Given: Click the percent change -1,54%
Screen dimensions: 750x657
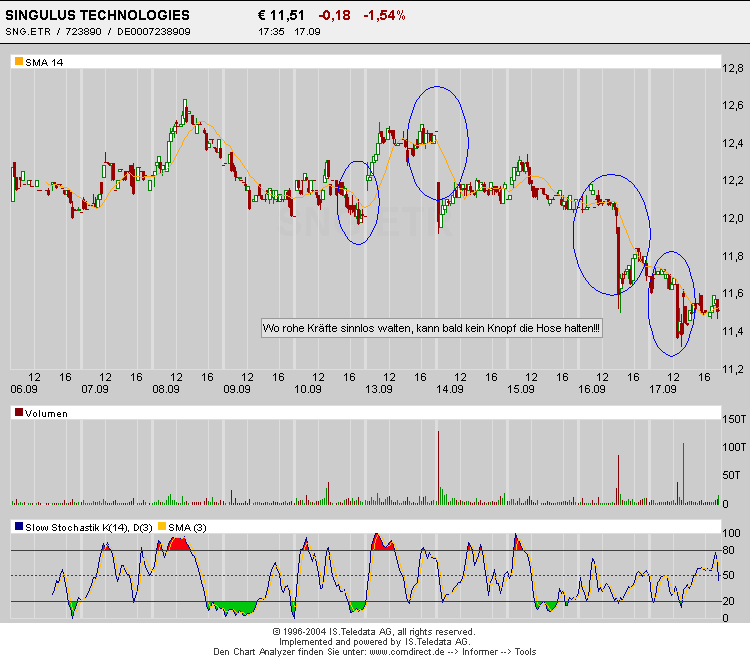Looking at the screenshot, I should [384, 15].
